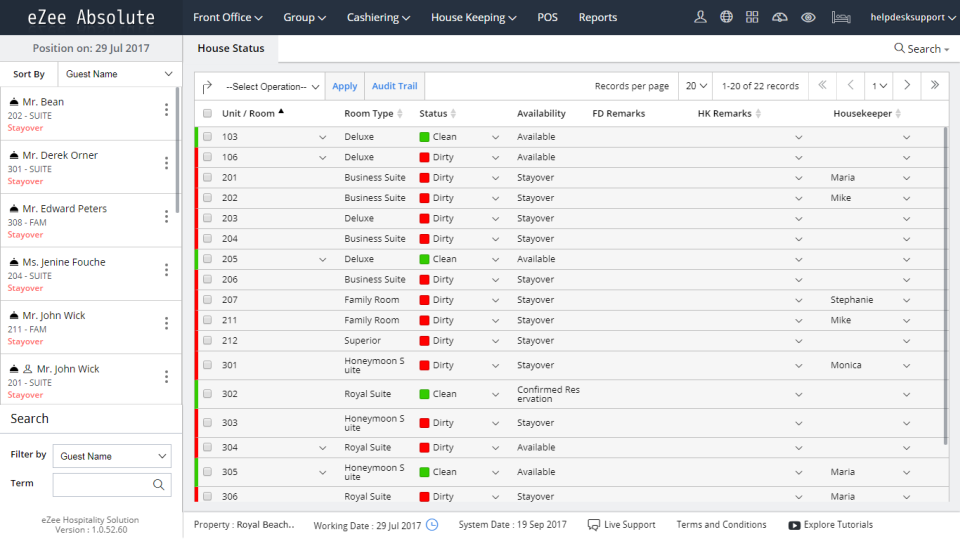This screenshot has width=960, height=539.
Task: Click the user profile icon in top bar
Action: (x=700, y=17)
